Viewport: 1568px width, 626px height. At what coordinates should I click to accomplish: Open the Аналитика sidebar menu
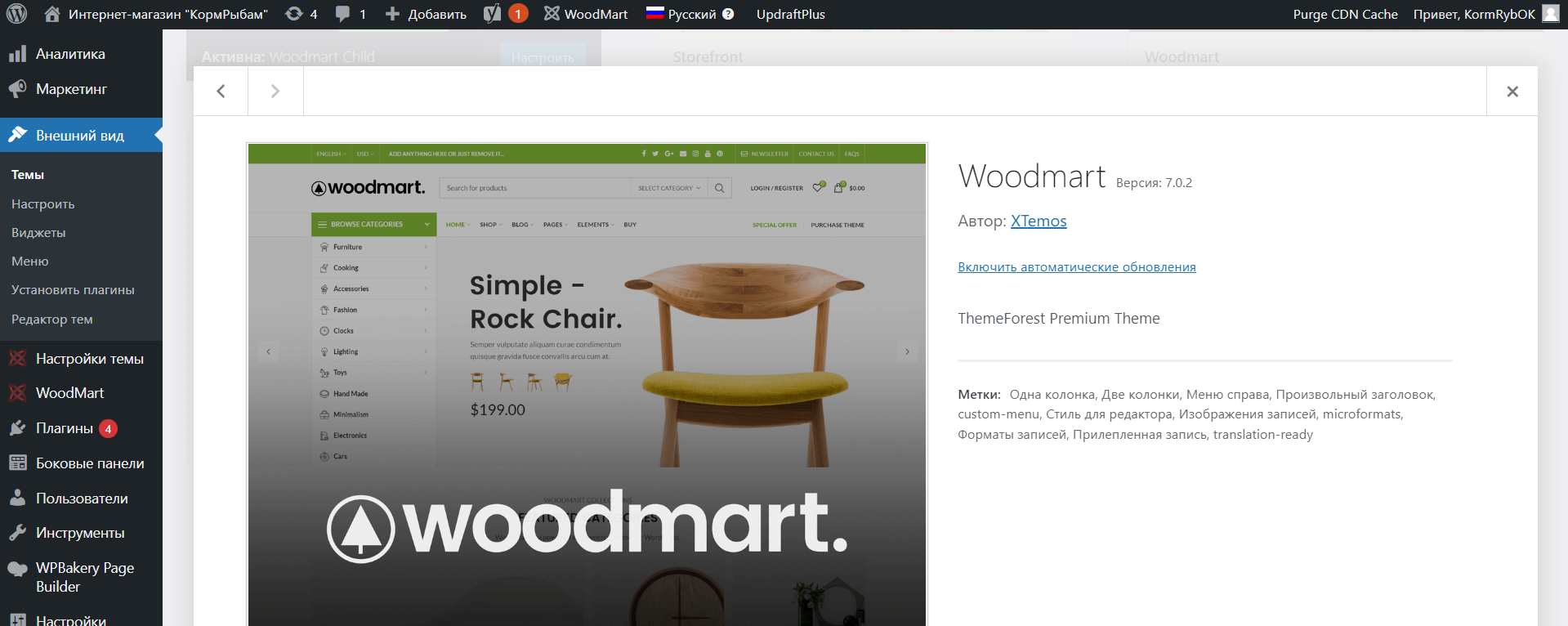(70, 54)
